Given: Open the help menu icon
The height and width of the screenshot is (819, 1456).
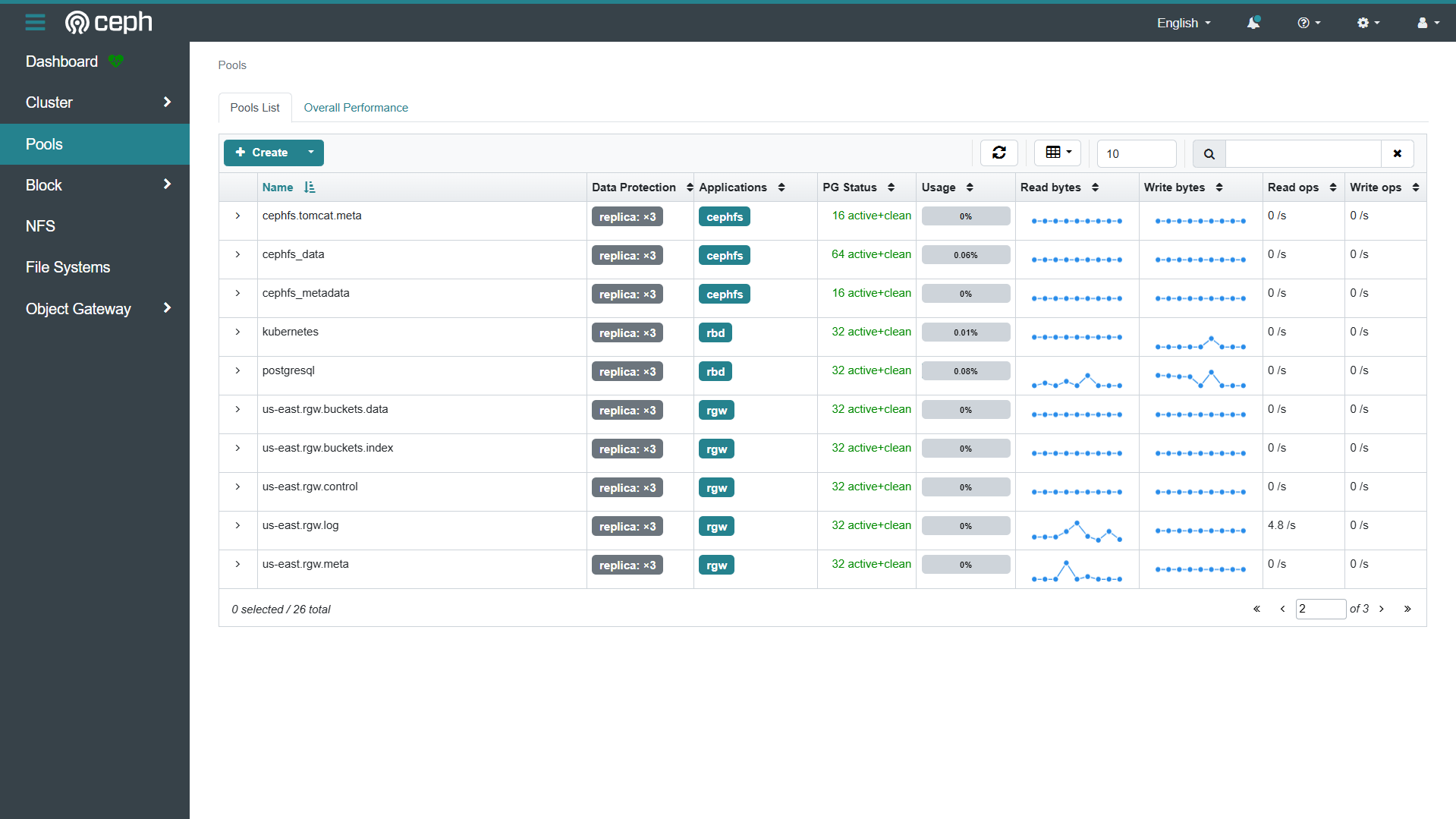Looking at the screenshot, I should point(1309,23).
